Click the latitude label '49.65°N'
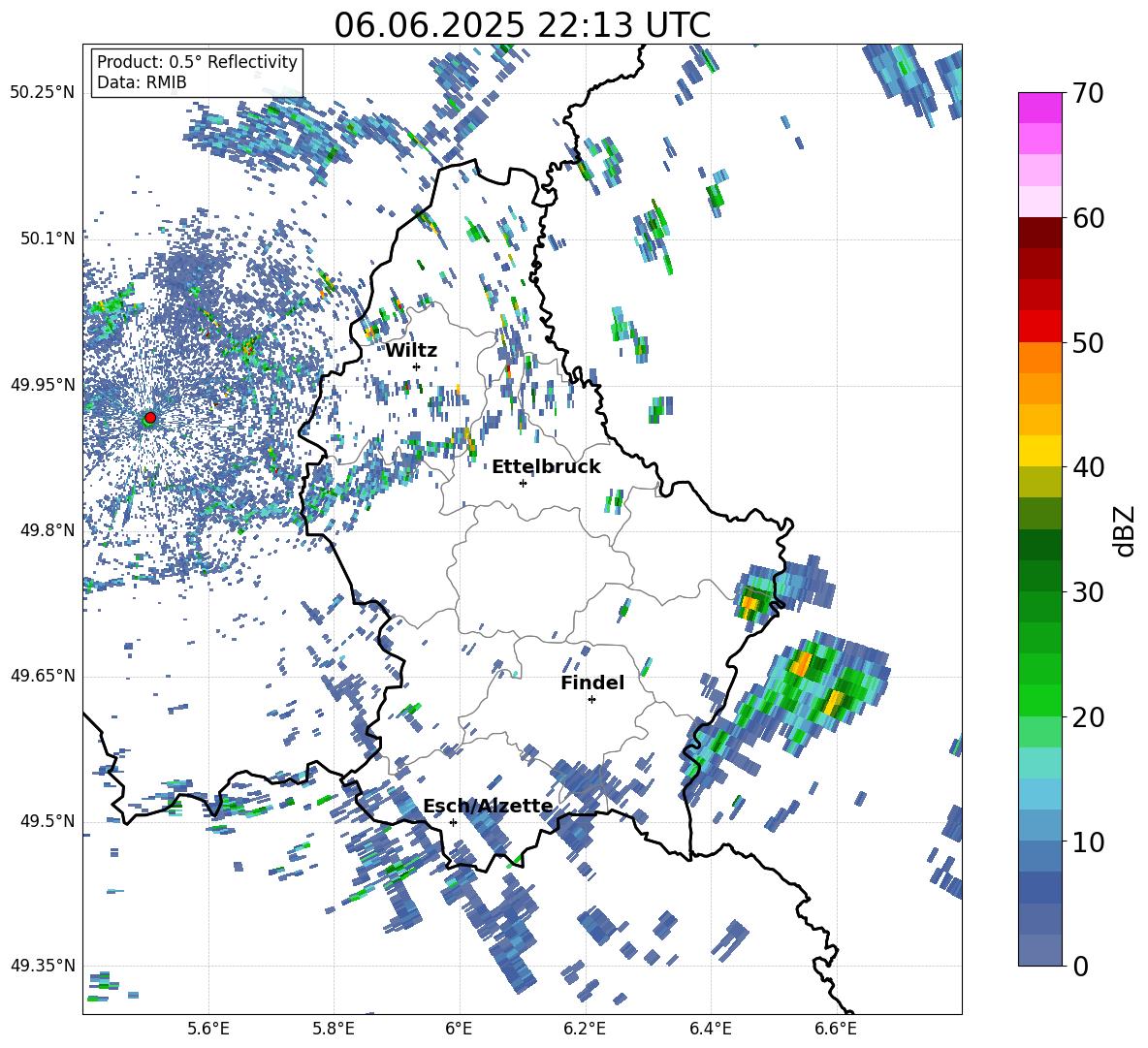The width and height of the screenshot is (1148, 1048). [43, 675]
